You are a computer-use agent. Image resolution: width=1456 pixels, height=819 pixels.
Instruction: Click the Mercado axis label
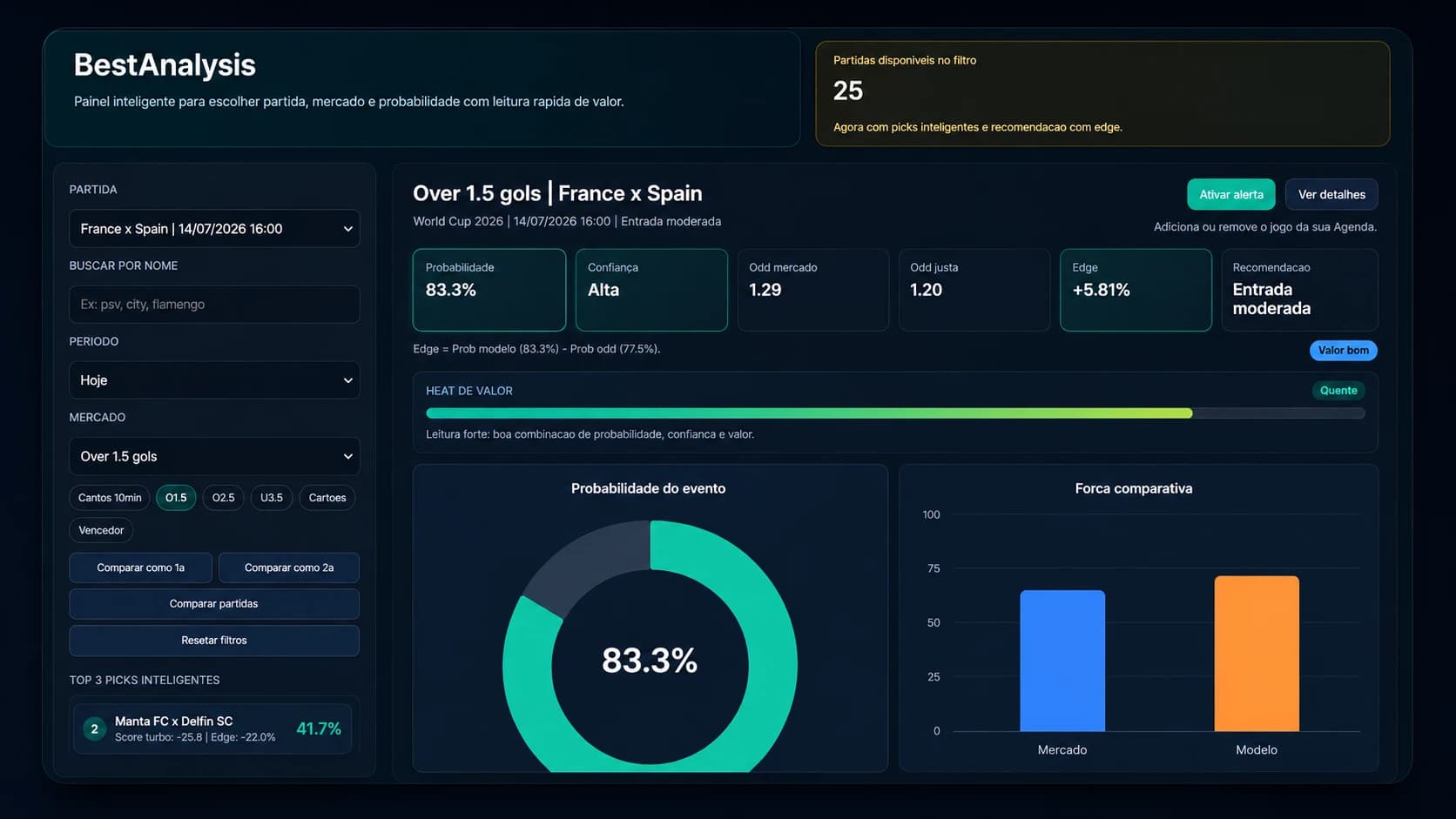click(1062, 749)
